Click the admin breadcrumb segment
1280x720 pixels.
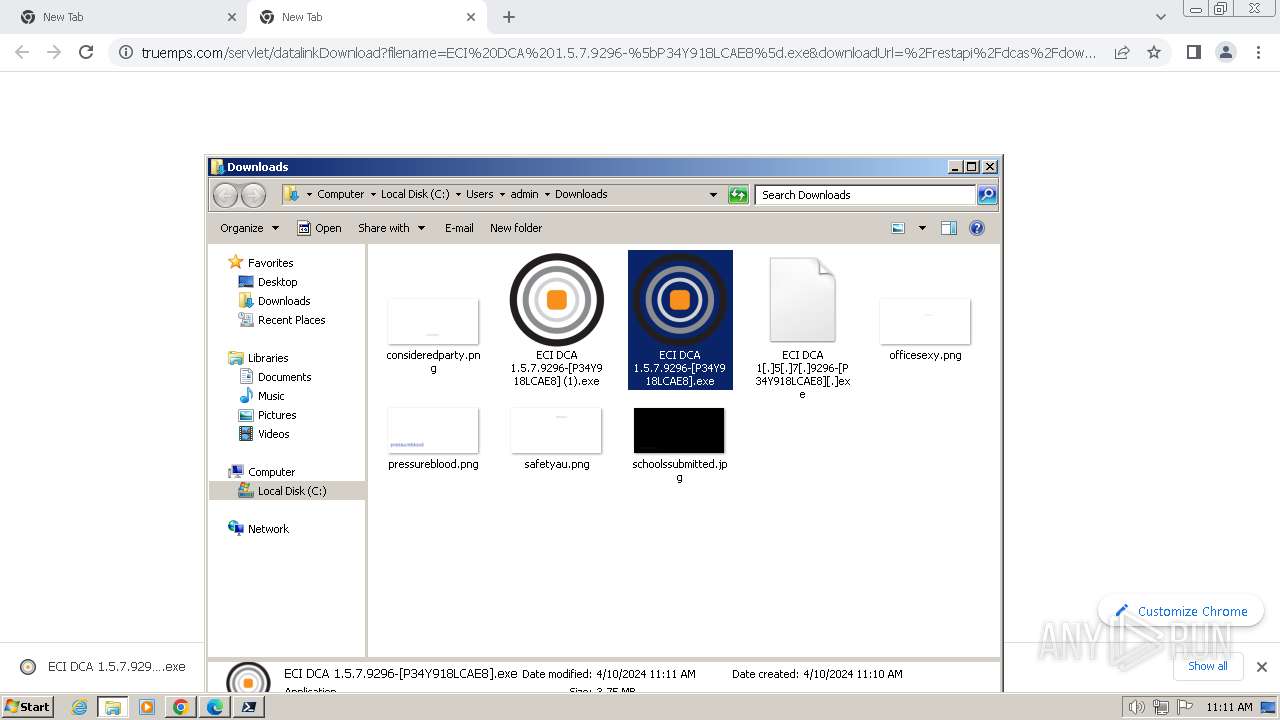(x=524, y=195)
